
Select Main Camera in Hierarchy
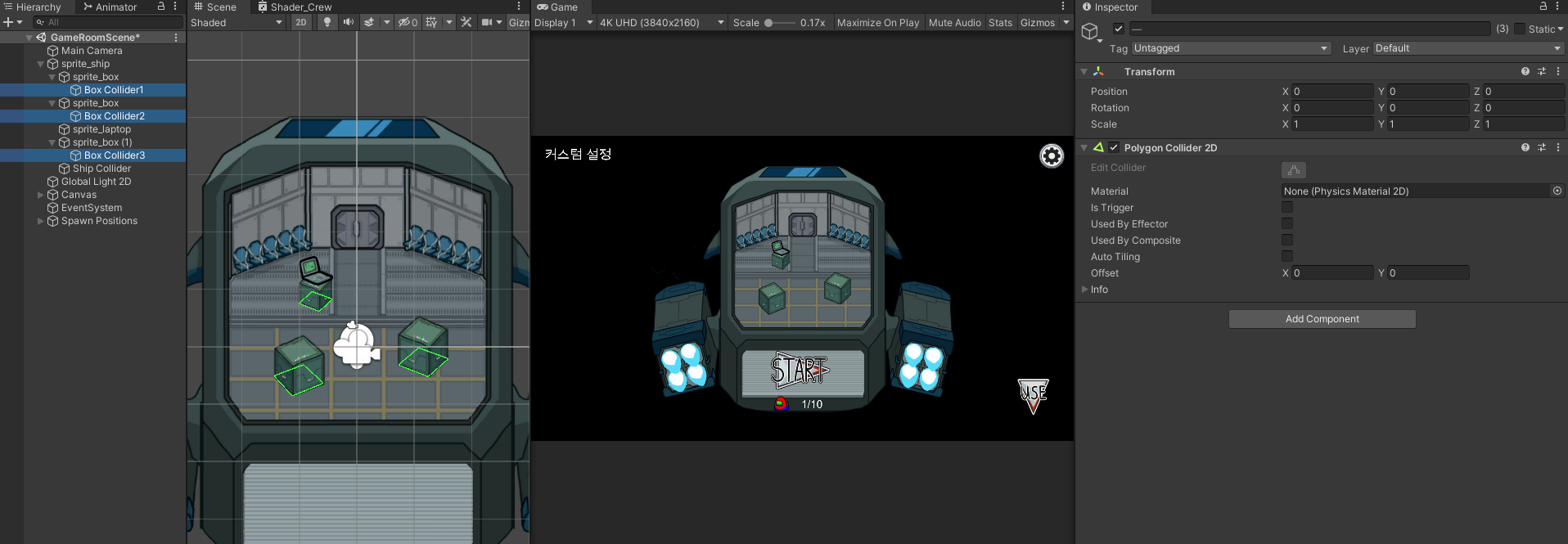click(92, 51)
